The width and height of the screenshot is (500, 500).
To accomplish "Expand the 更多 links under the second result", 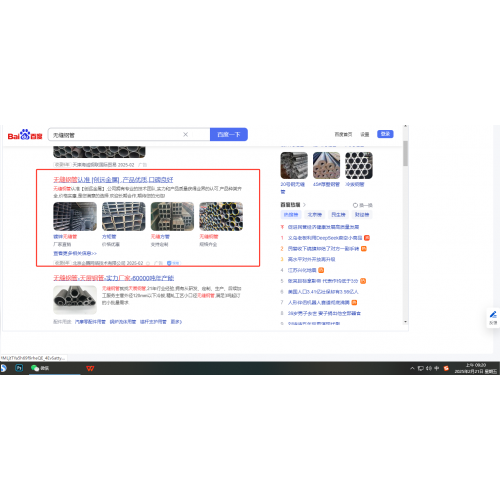I will click(176, 322).
